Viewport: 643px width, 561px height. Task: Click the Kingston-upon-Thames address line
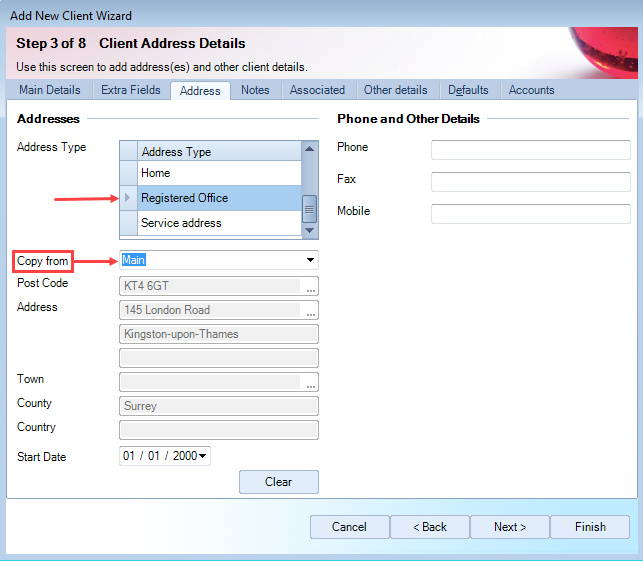pos(219,334)
